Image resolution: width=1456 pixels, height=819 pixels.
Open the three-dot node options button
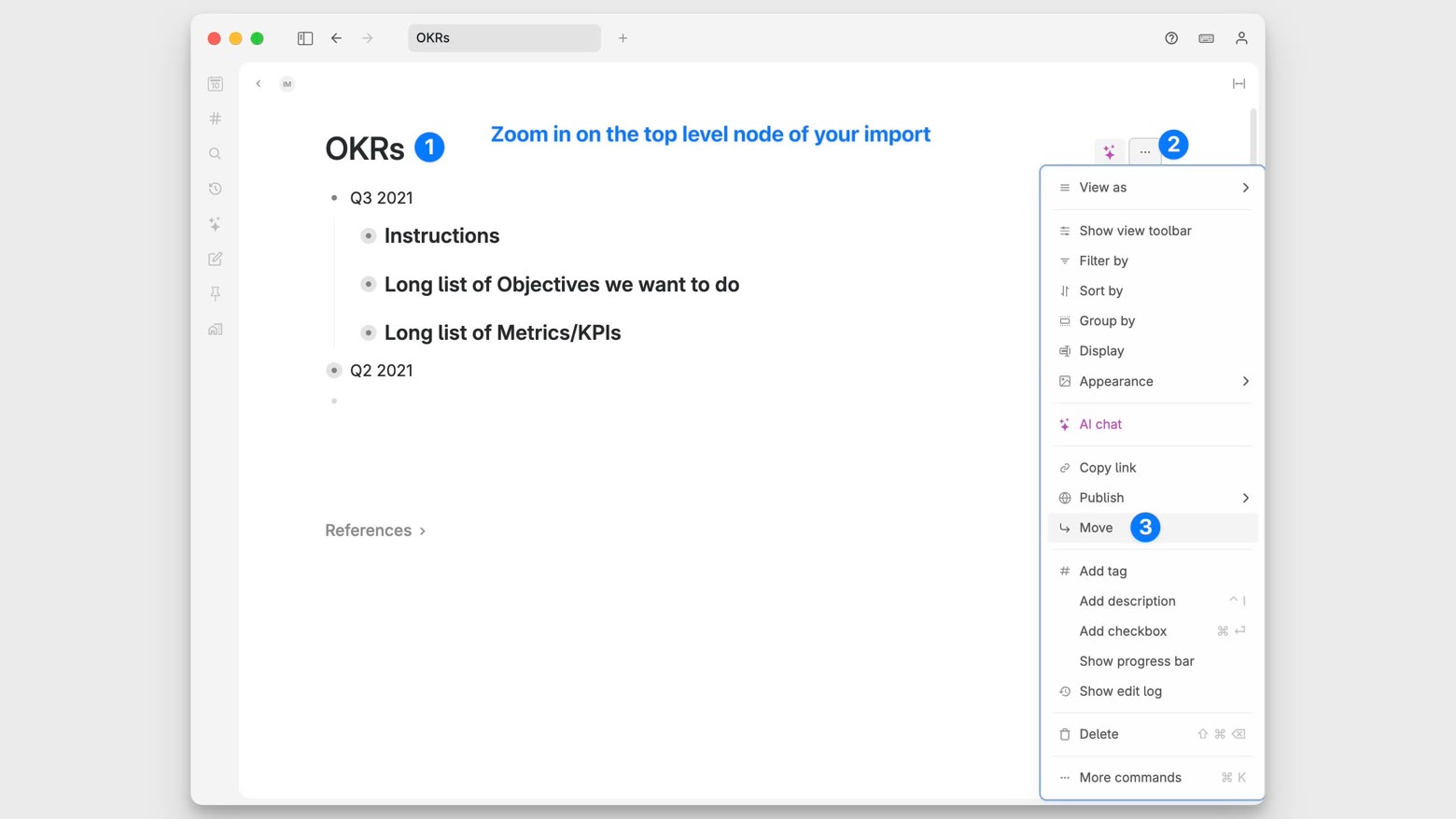pyautogui.click(x=1144, y=151)
